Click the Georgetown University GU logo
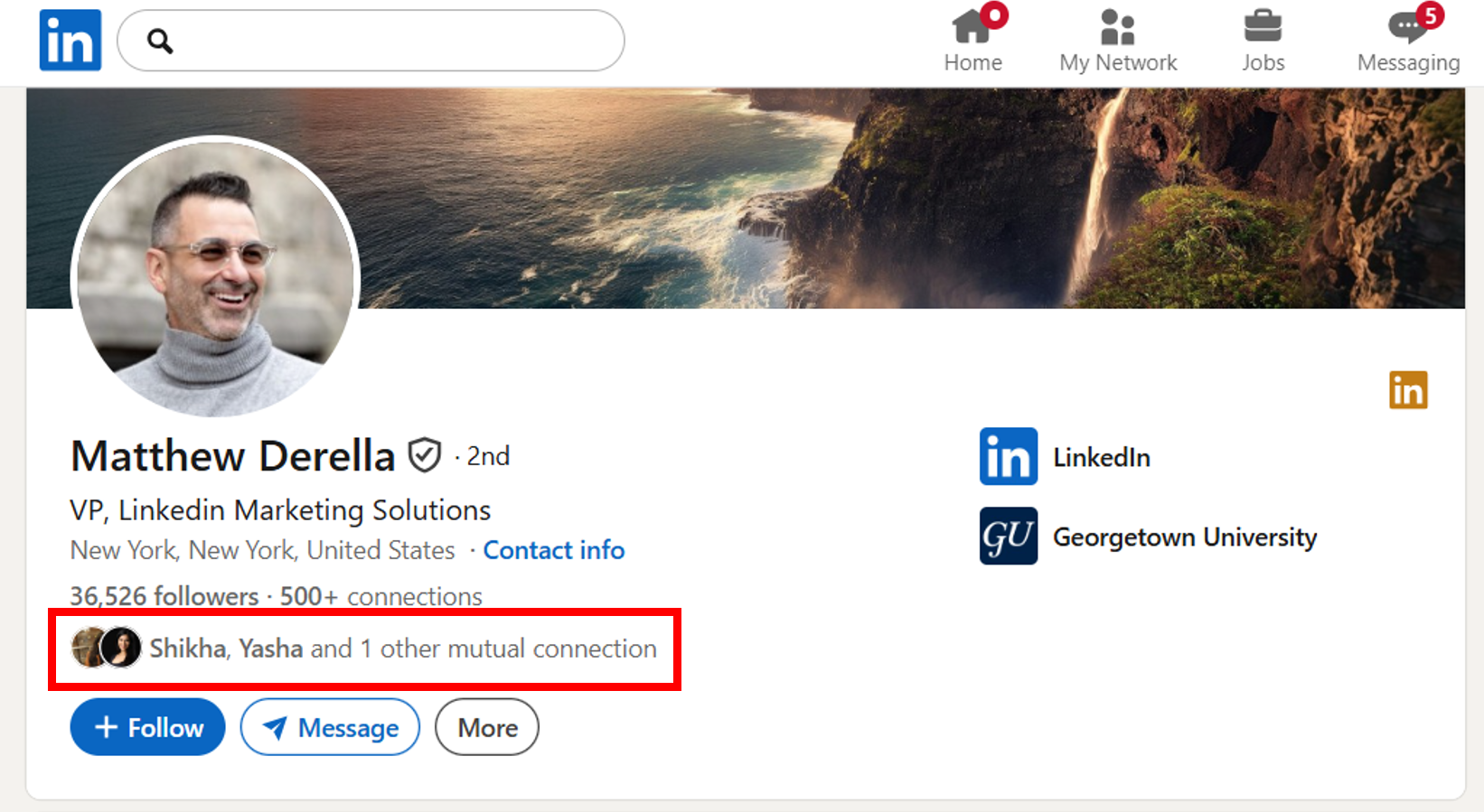Image resolution: width=1484 pixels, height=812 pixels. (x=1009, y=536)
